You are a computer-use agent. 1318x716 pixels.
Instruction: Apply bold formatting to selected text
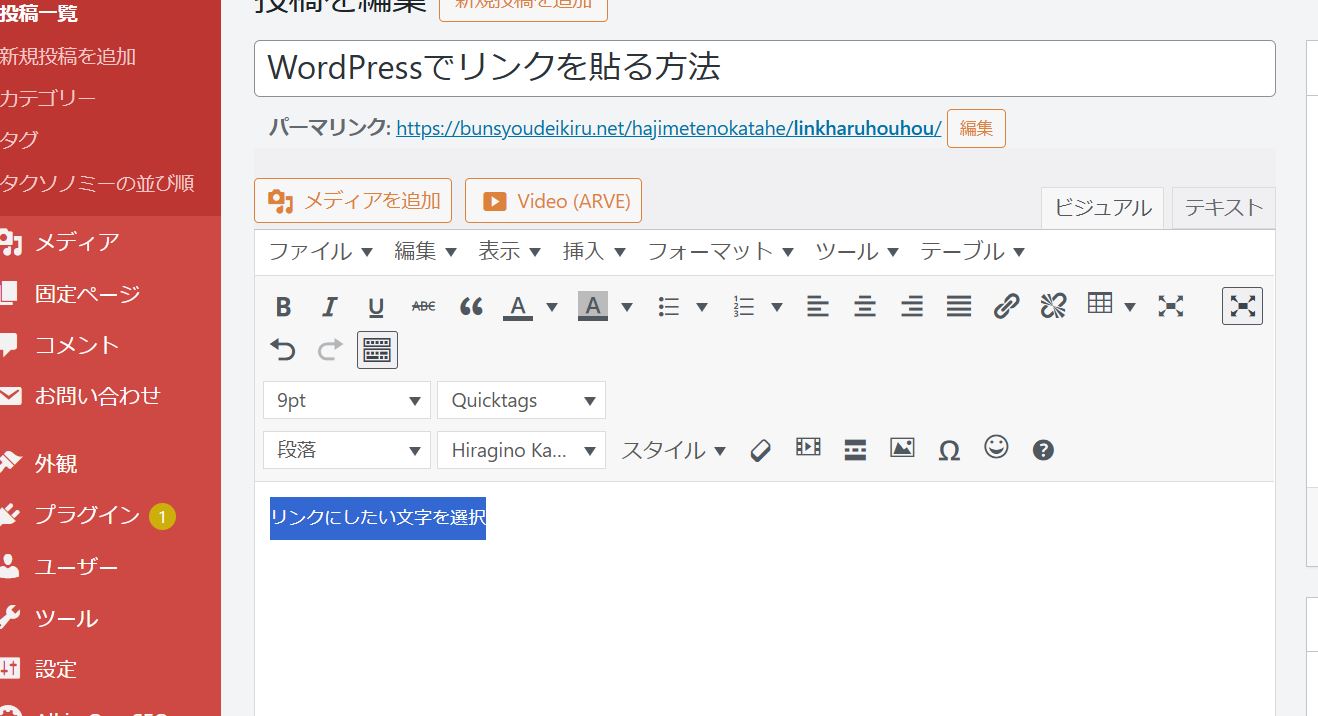pyautogui.click(x=283, y=307)
